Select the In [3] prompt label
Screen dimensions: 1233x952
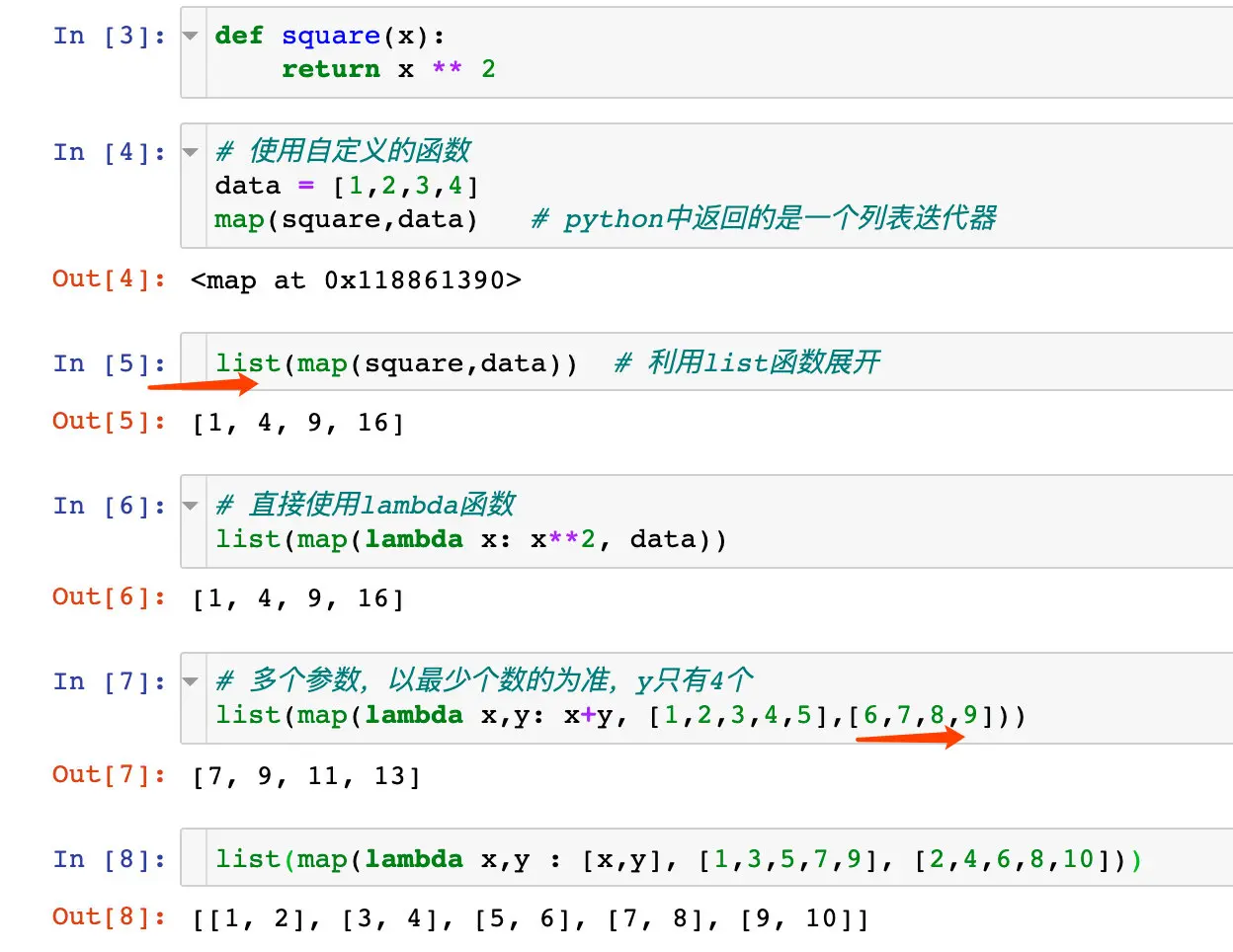[110, 37]
